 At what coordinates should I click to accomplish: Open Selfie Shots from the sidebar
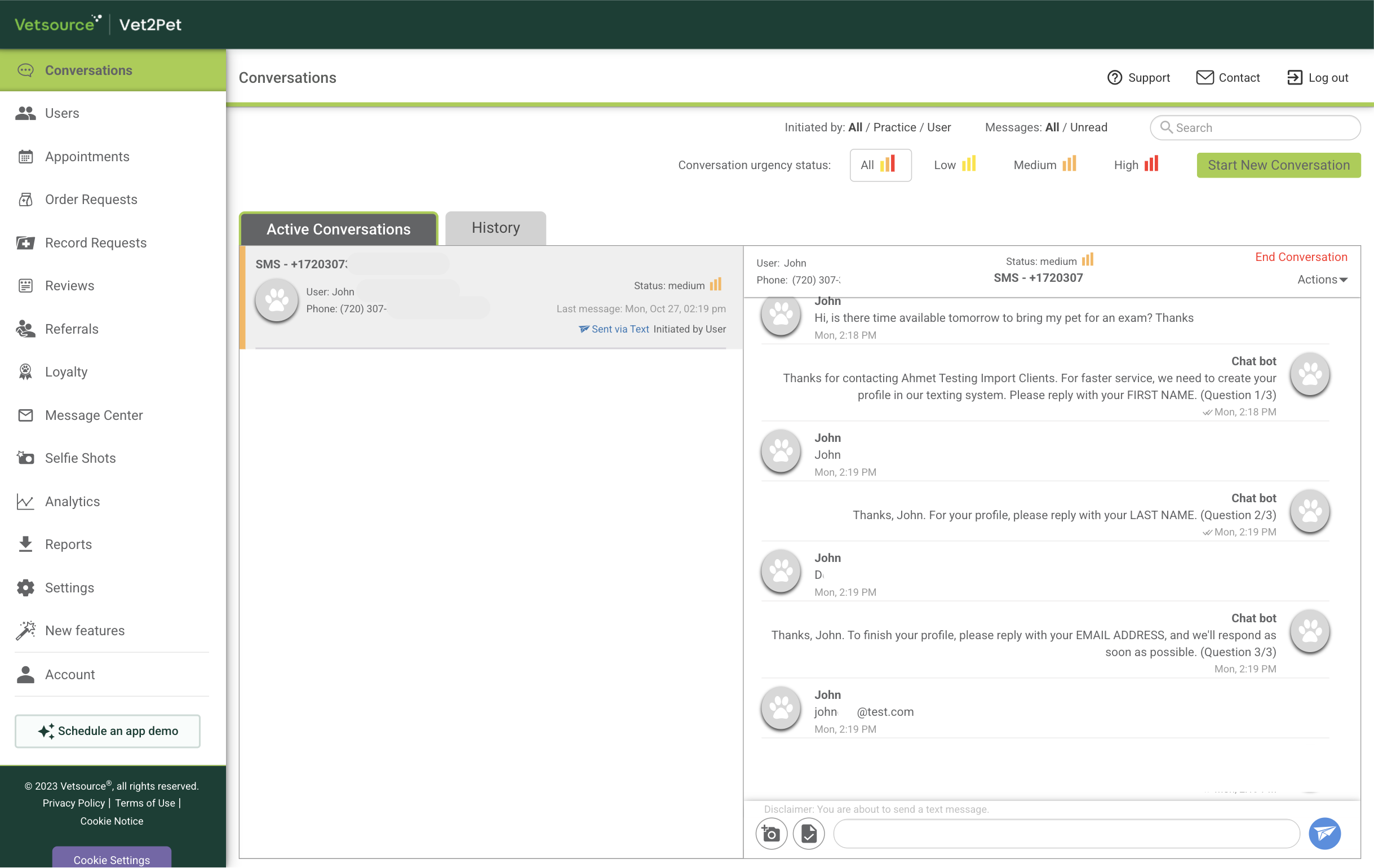tap(81, 458)
